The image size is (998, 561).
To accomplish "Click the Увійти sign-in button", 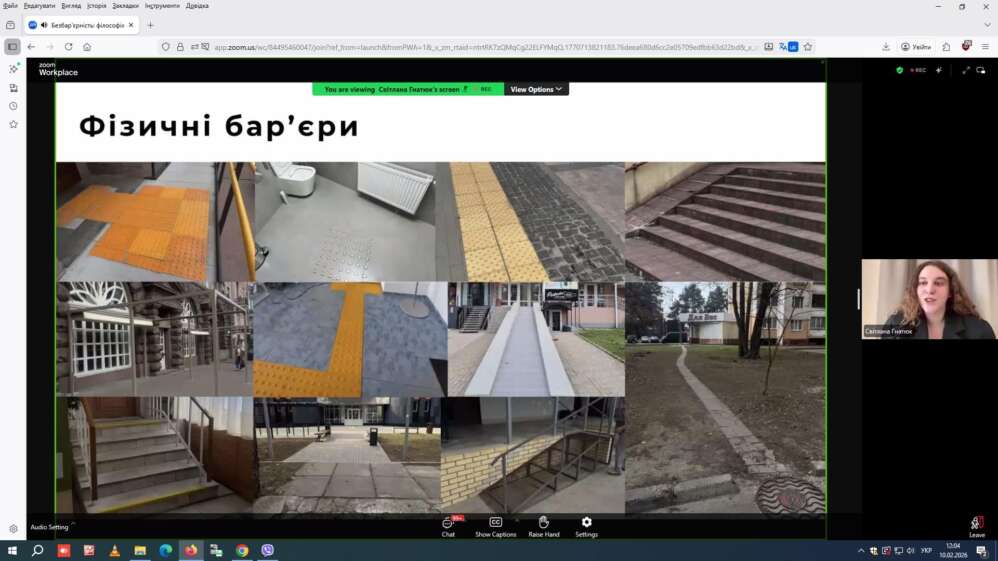I will pos(915,47).
